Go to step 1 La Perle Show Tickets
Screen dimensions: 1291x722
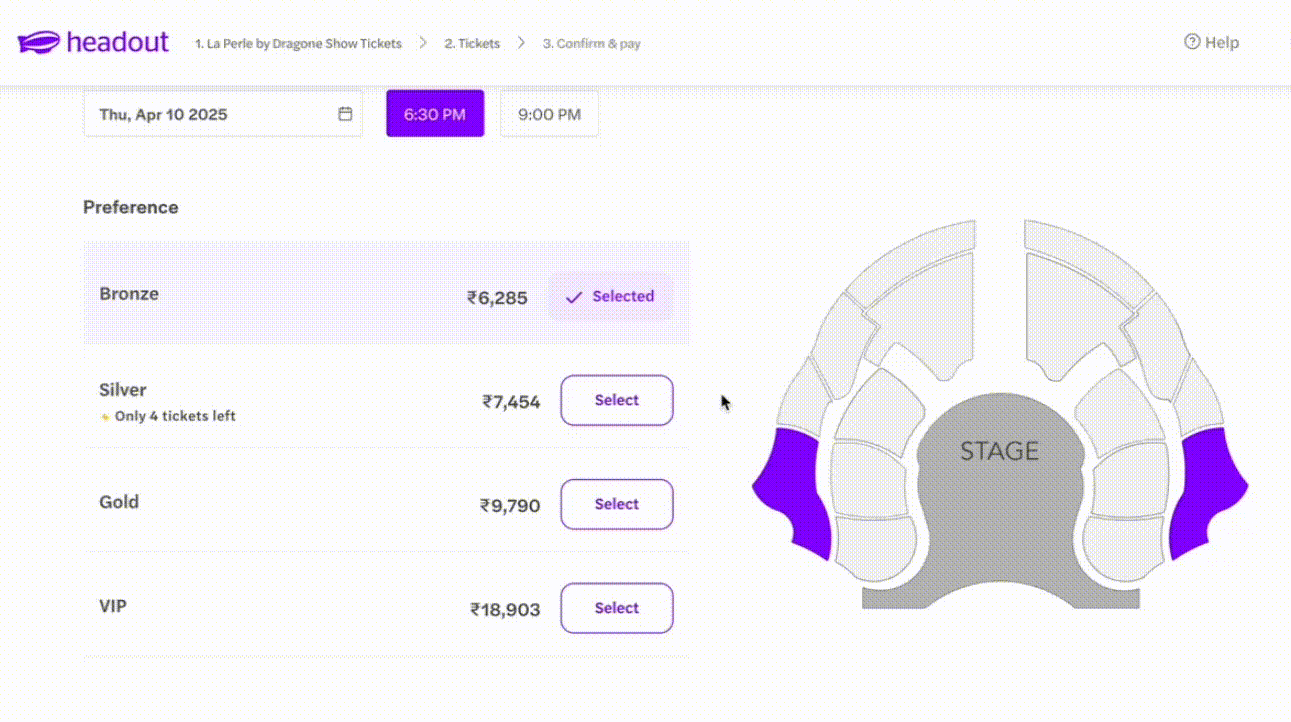pyautogui.click(x=298, y=44)
